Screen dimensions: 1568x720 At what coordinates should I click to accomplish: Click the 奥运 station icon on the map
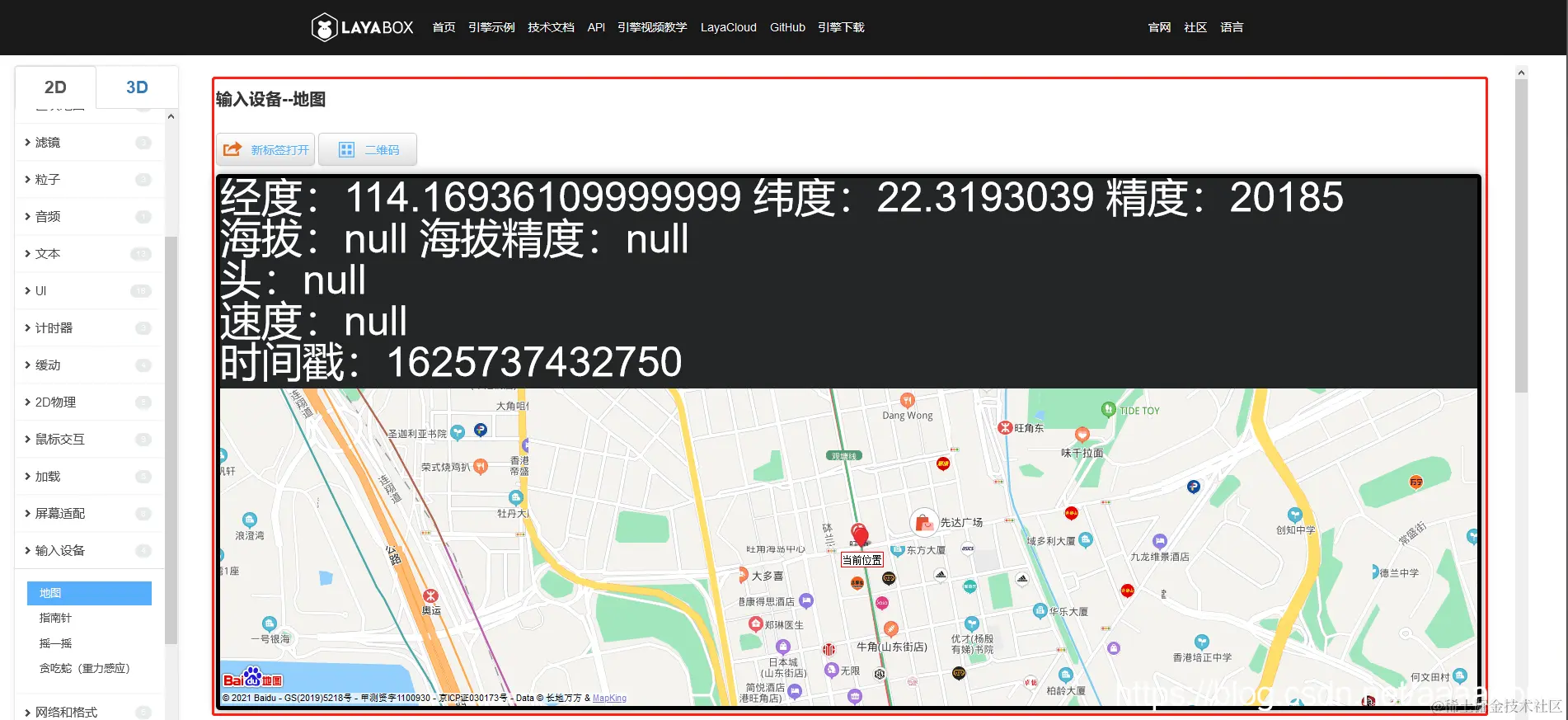[430, 595]
